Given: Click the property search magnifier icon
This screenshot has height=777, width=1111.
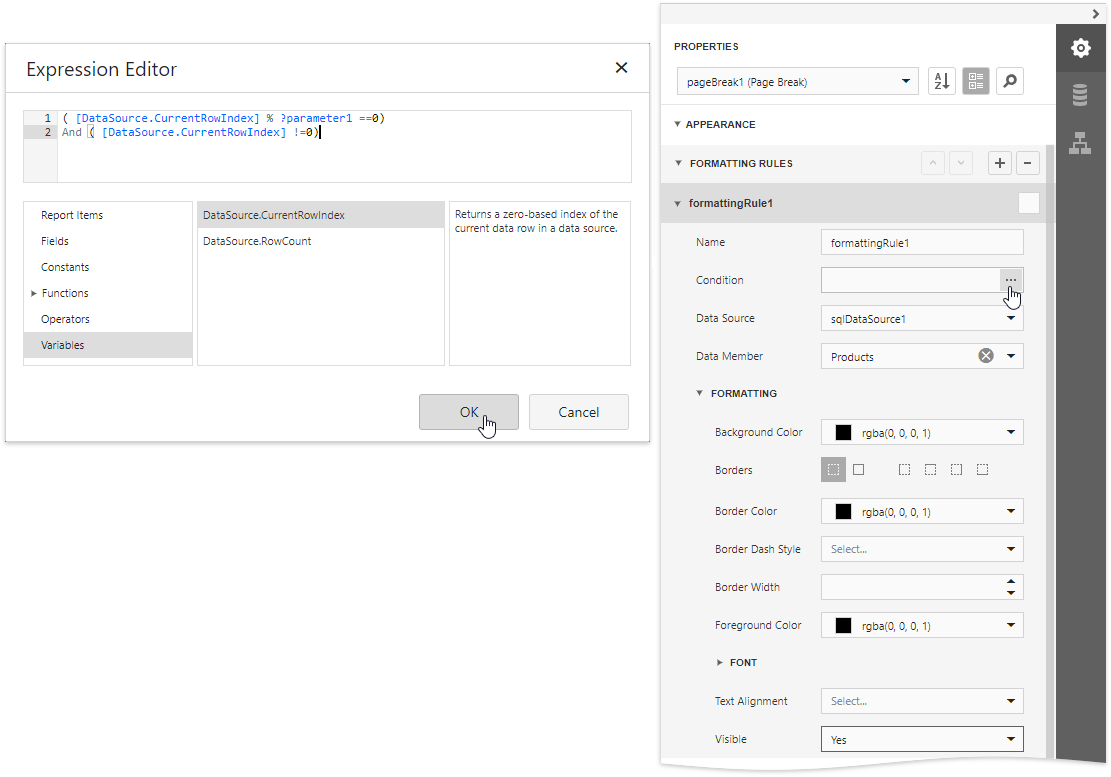Looking at the screenshot, I should coord(1010,82).
